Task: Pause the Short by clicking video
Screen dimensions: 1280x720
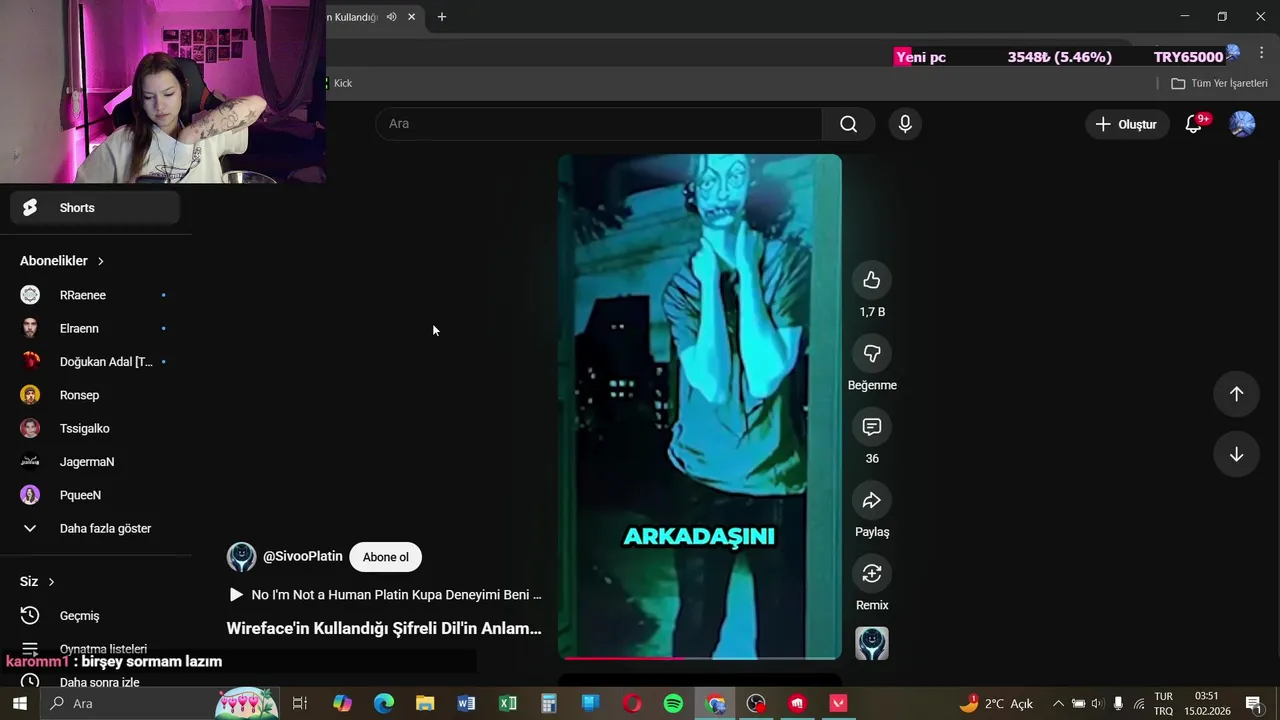Action: coord(700,406)
